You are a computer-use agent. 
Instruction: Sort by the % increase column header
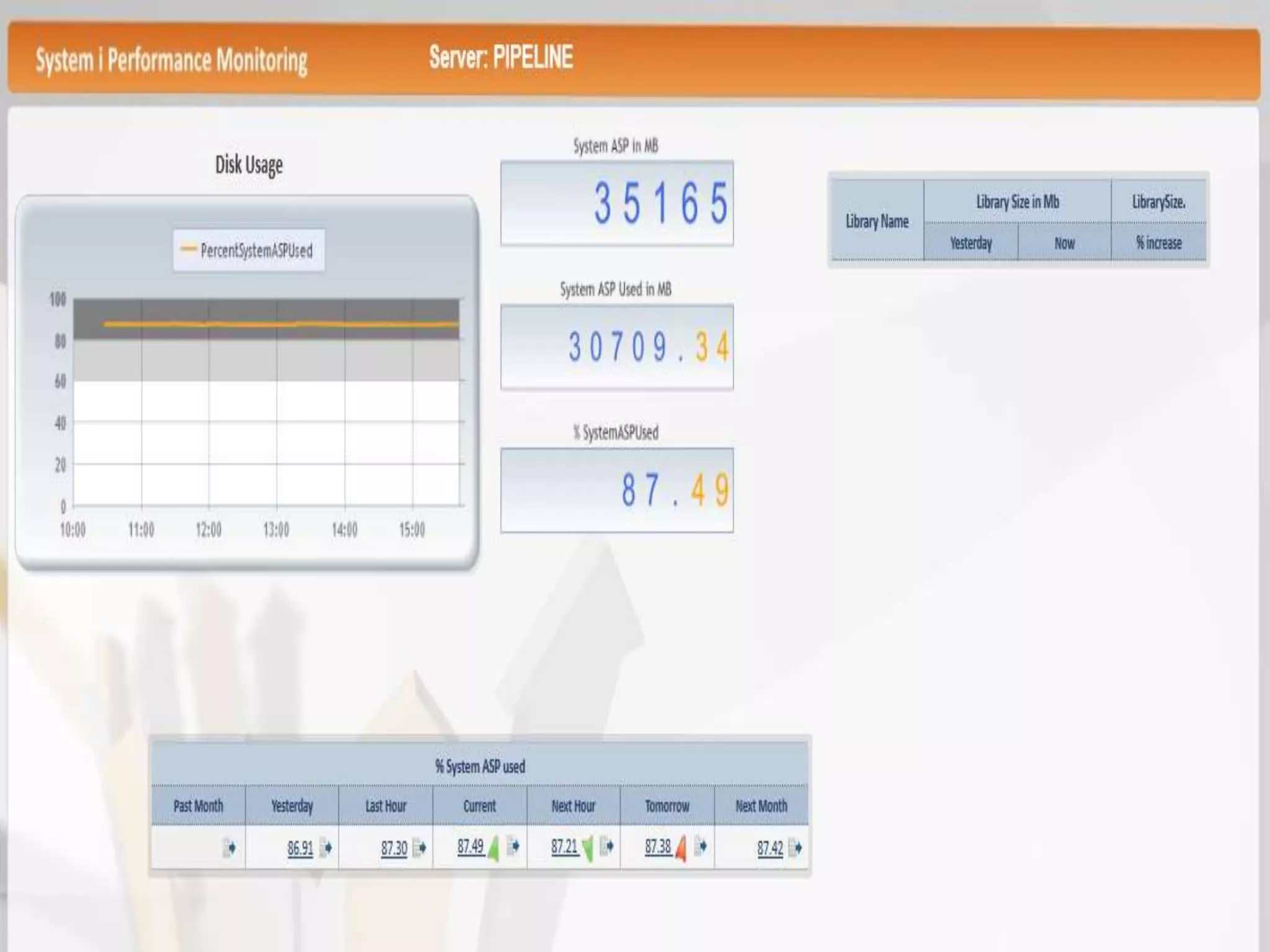(1158, 243)
